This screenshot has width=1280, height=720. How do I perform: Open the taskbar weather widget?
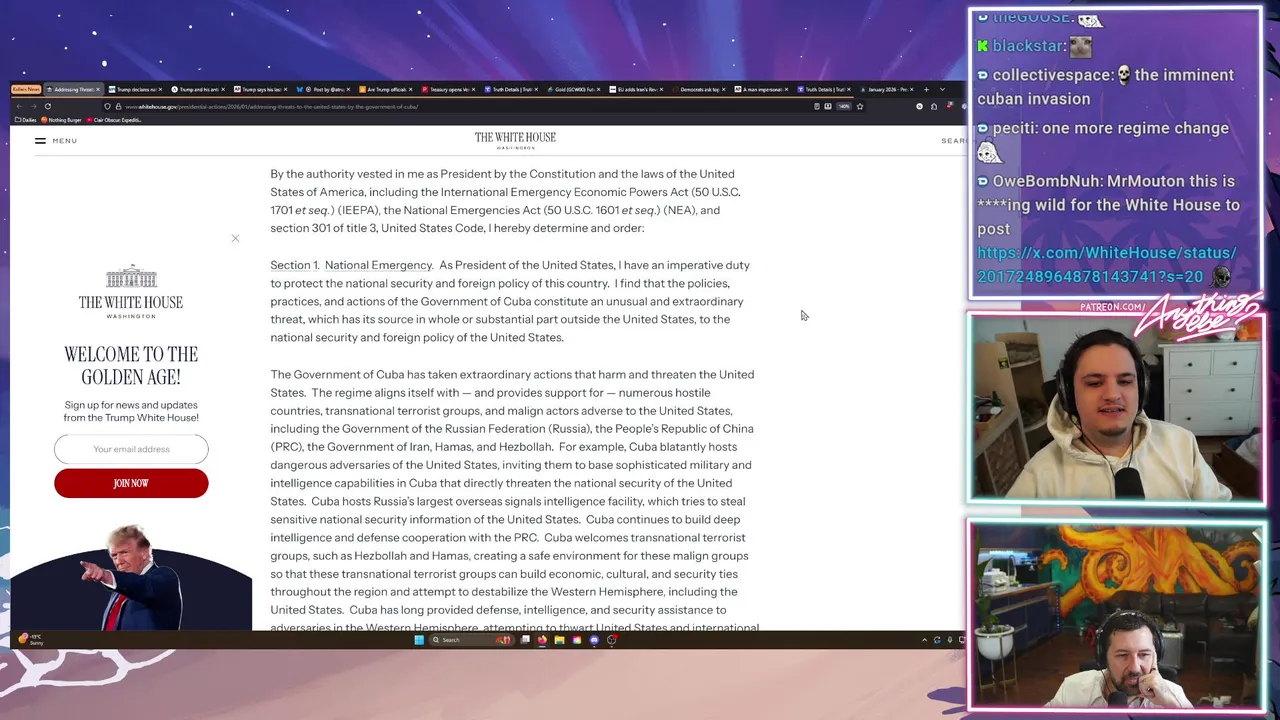(x=30, y=640)
